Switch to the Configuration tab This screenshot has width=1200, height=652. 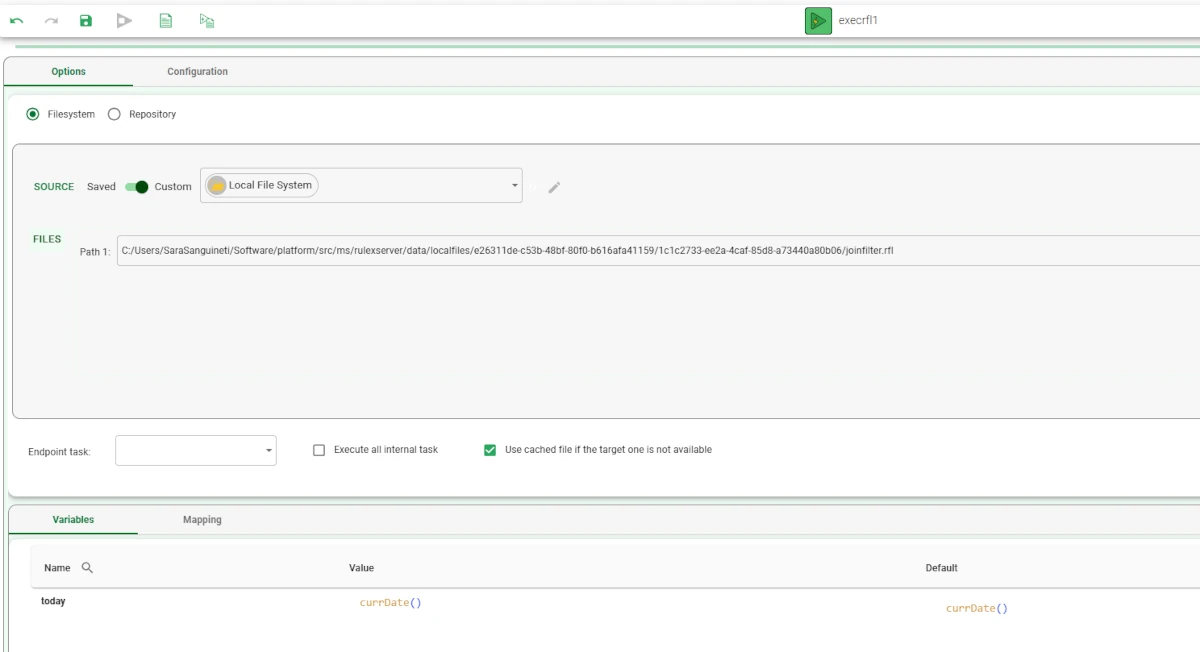tap(198, 72)
